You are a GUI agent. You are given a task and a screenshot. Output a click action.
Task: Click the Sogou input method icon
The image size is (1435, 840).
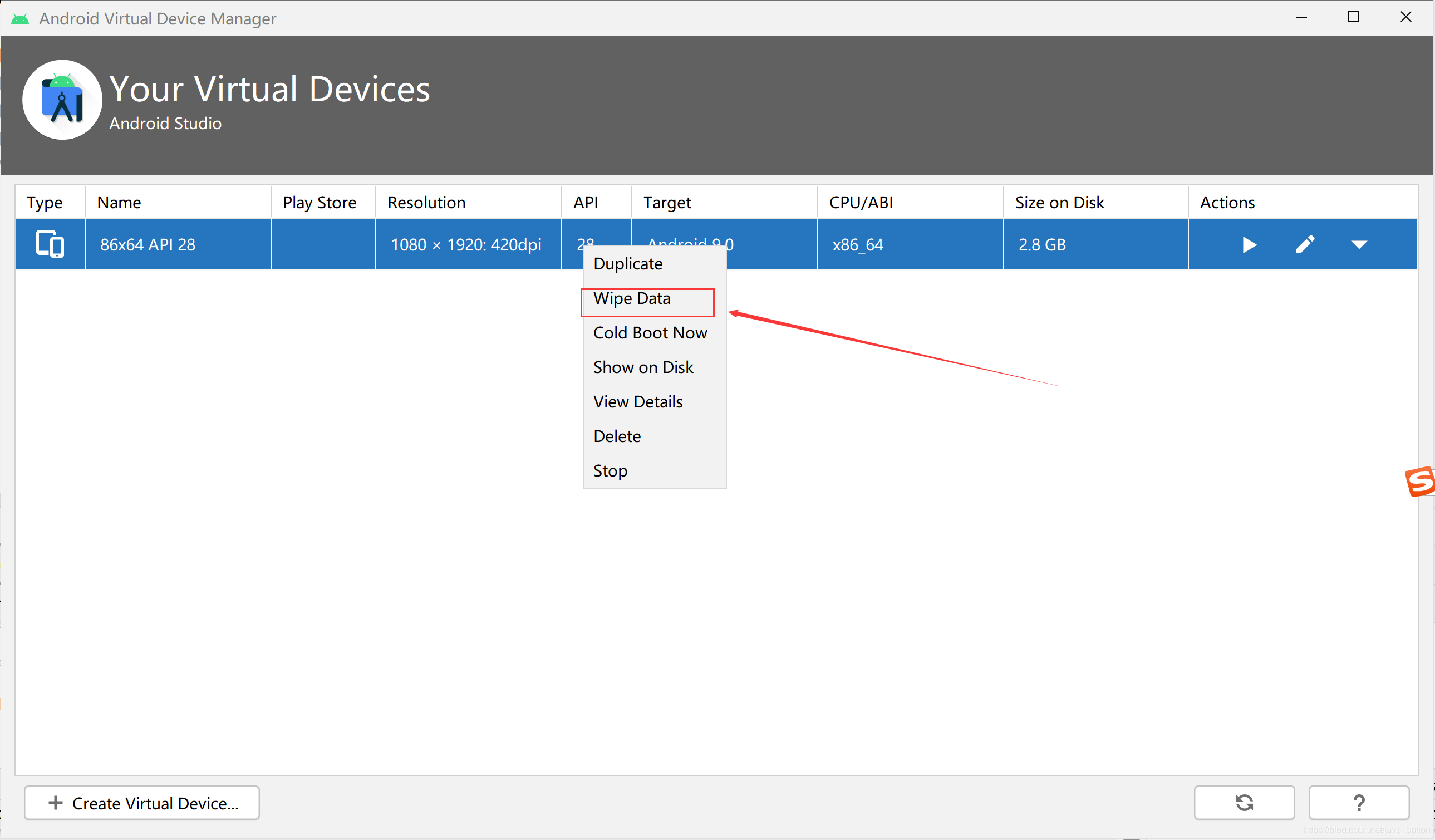pos(1420,481)
